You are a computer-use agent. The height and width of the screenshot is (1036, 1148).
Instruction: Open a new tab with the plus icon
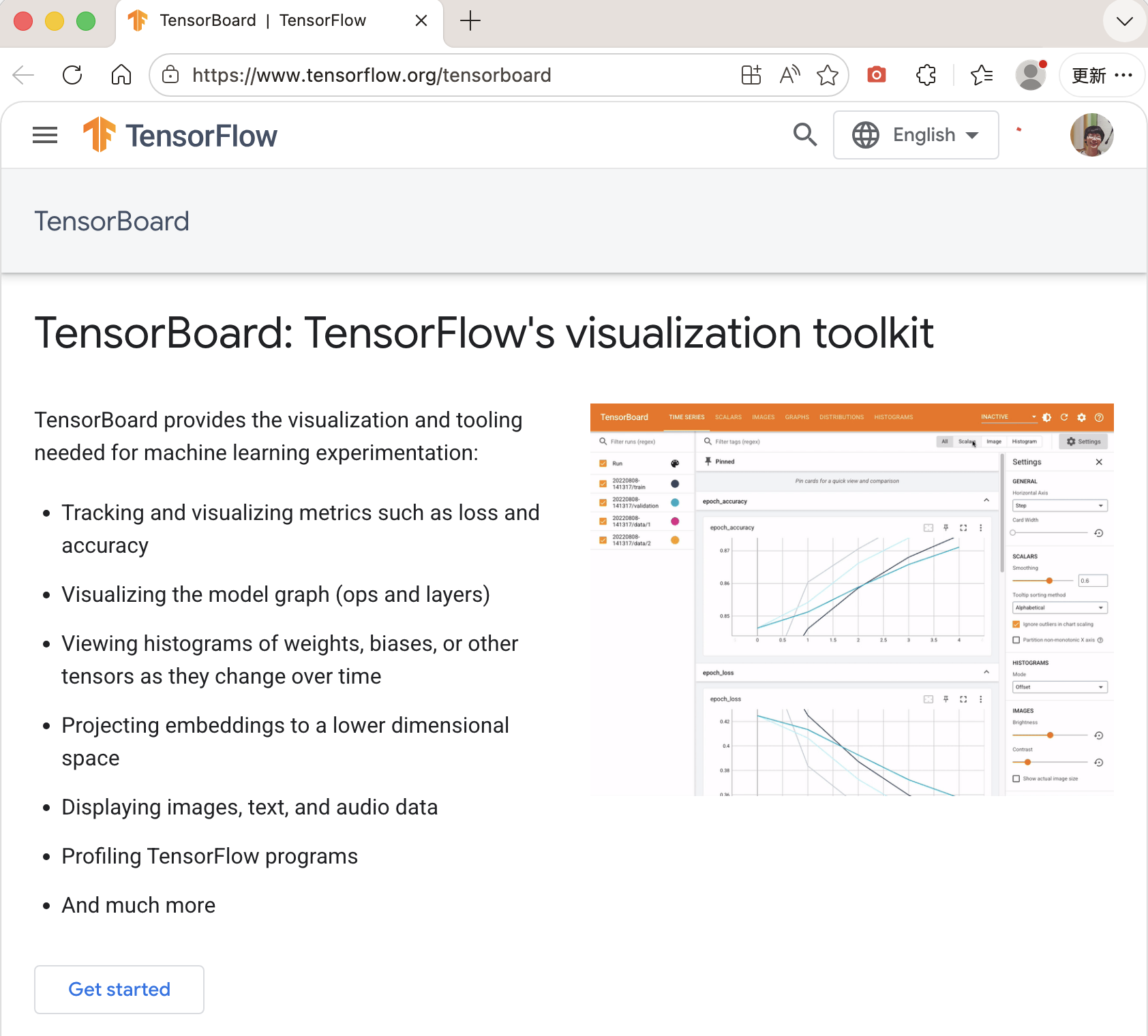coord(470,21)
